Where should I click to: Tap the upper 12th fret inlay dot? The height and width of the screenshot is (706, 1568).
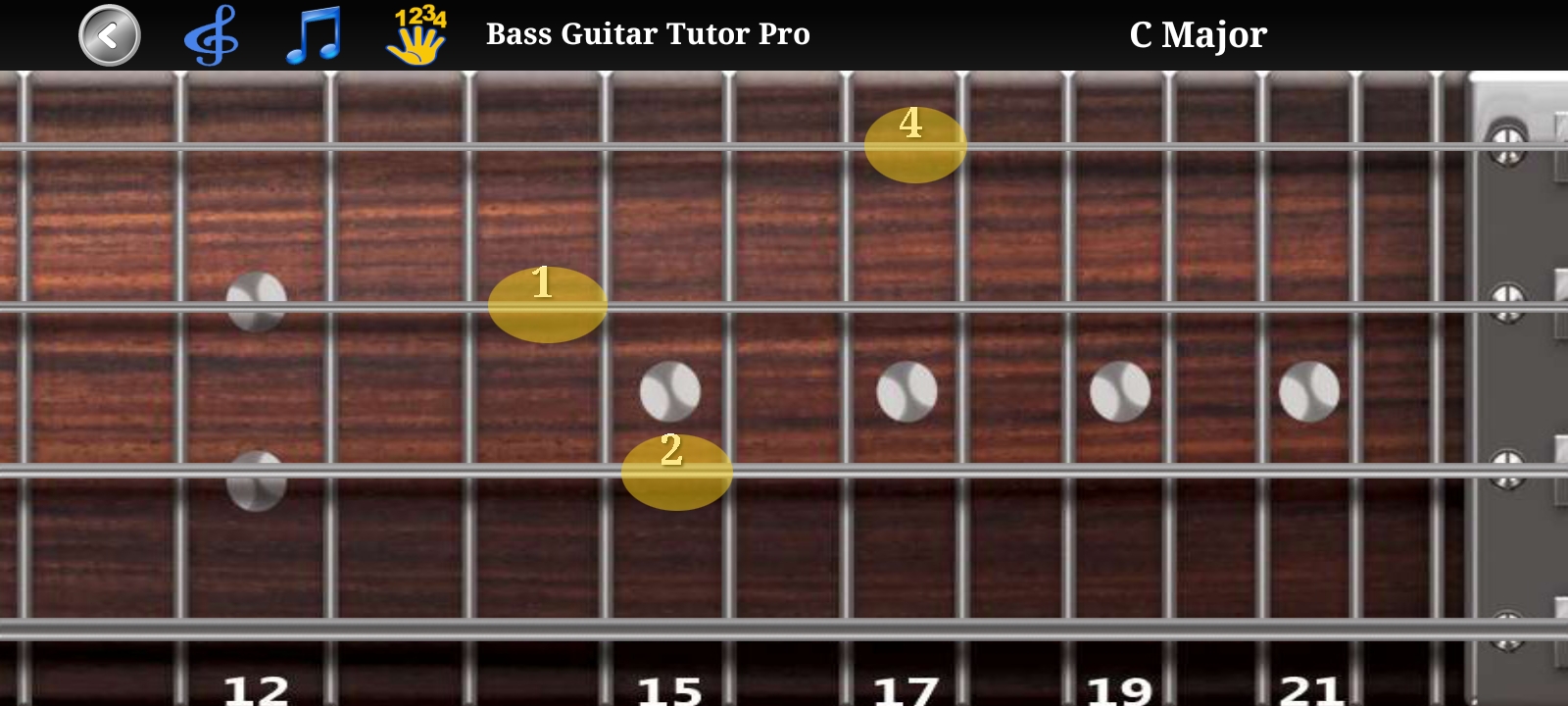pos(257,300)
